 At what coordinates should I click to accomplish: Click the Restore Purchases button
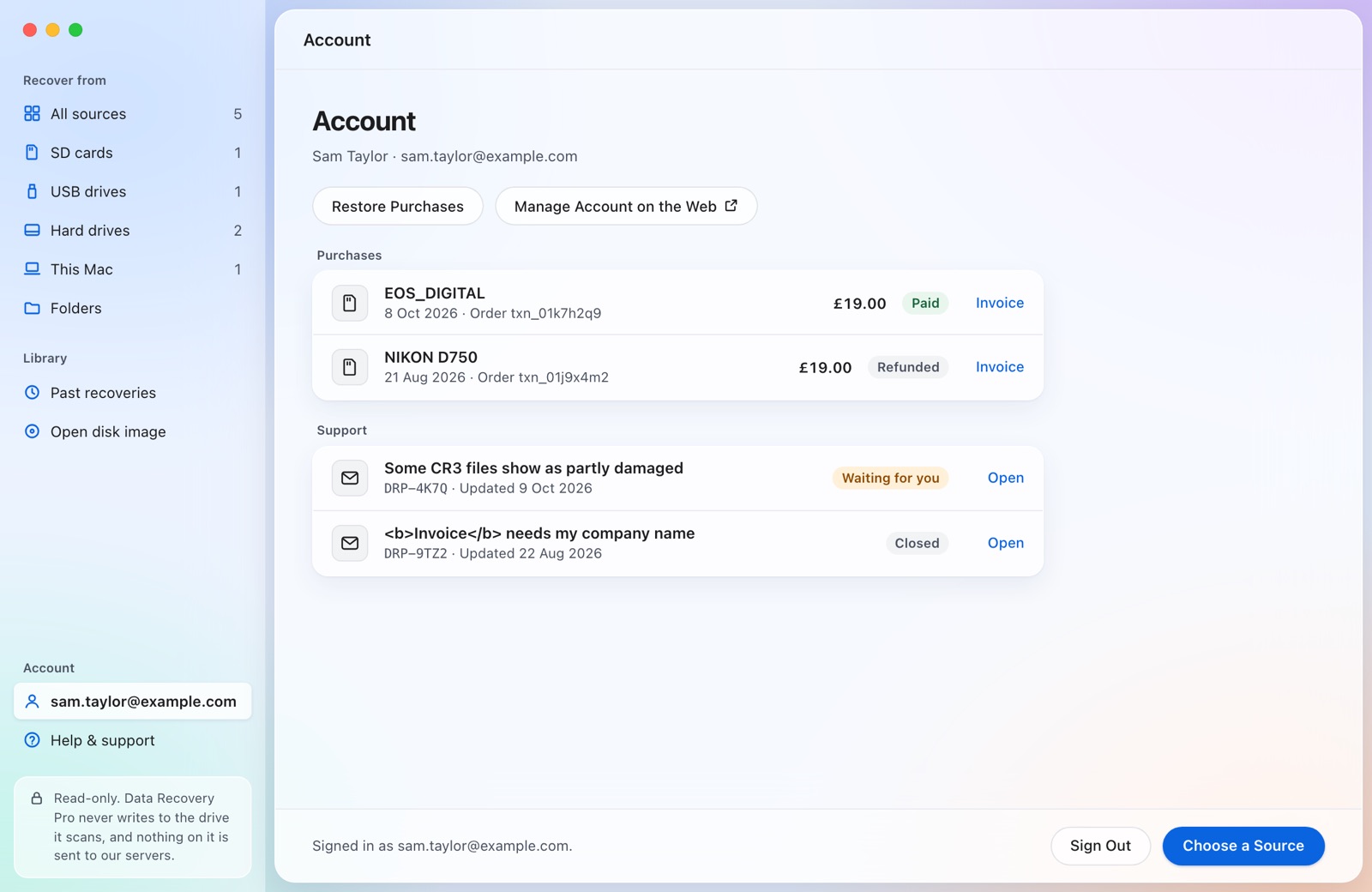click(x=398, y=206)
